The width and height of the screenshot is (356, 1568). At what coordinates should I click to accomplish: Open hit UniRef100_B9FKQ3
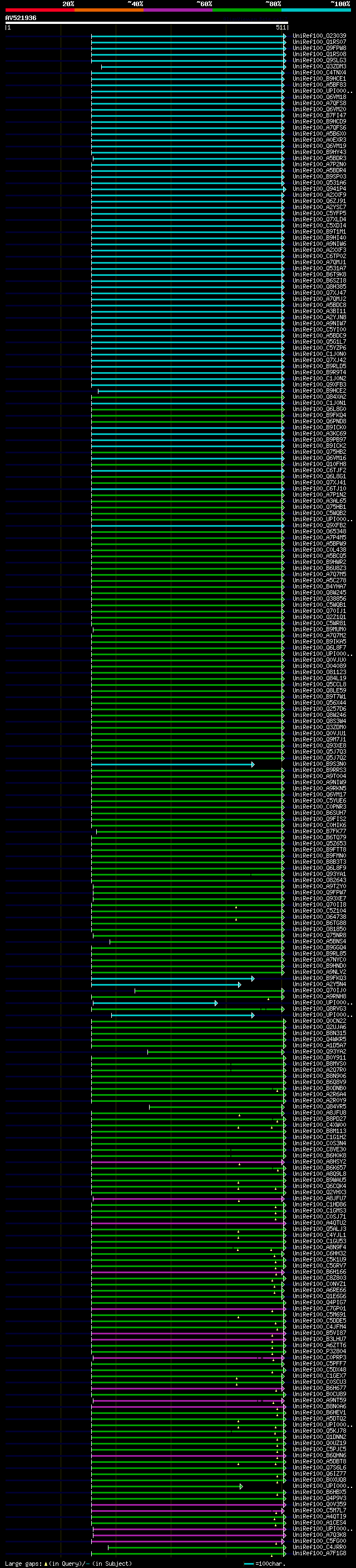click(x=319, y=978)
